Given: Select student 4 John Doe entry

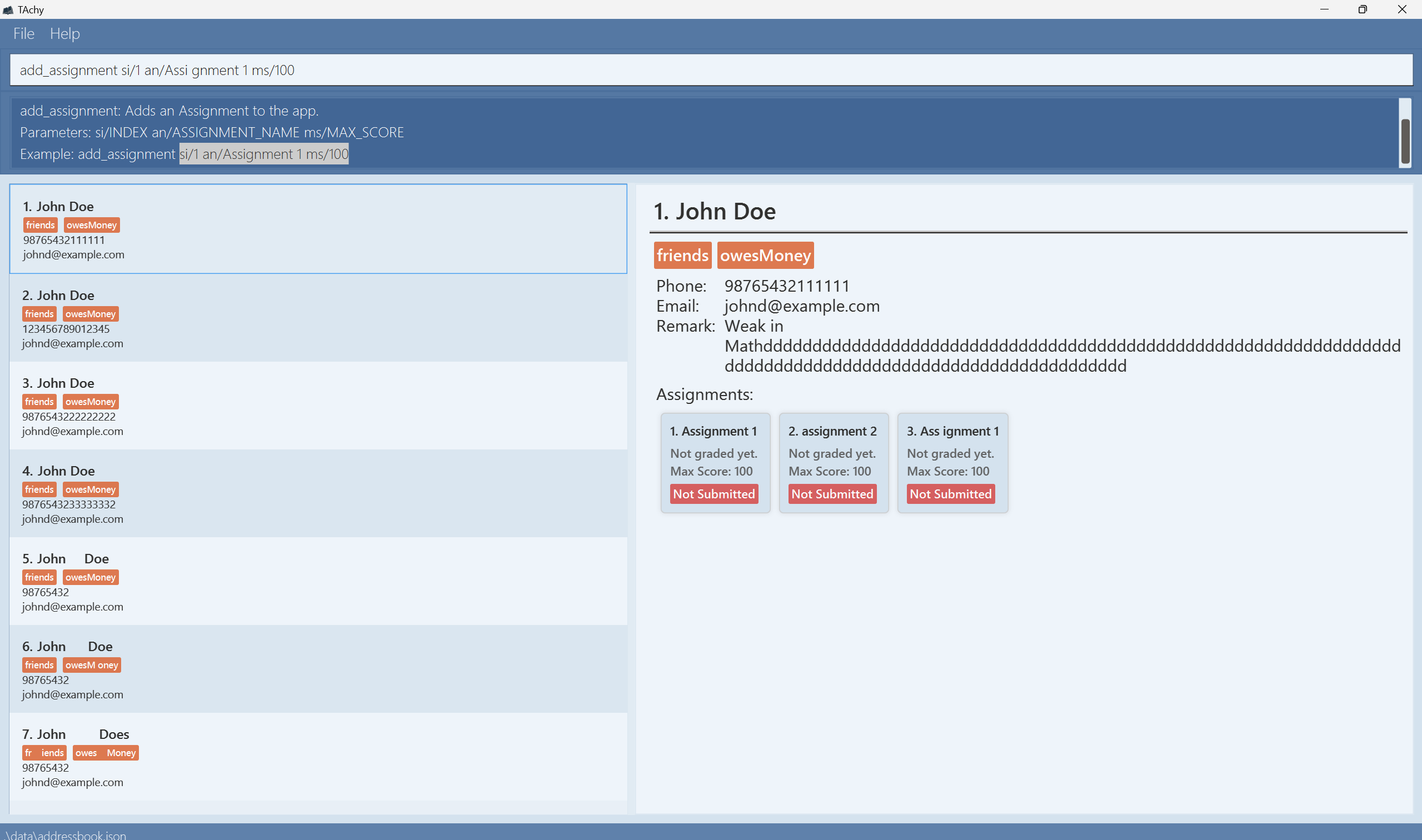Looking at the screenshot, I should [317, 493].
